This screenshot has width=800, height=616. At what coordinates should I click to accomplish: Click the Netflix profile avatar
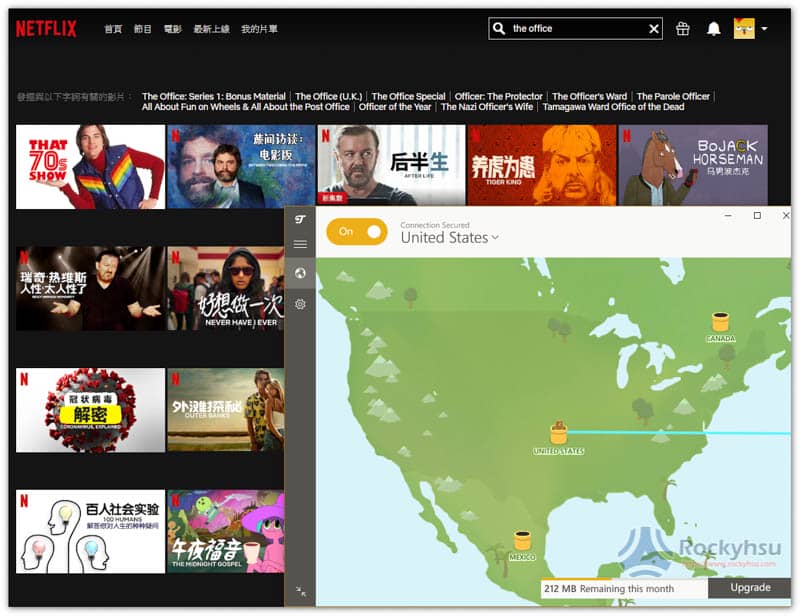[x=744, y=29]
